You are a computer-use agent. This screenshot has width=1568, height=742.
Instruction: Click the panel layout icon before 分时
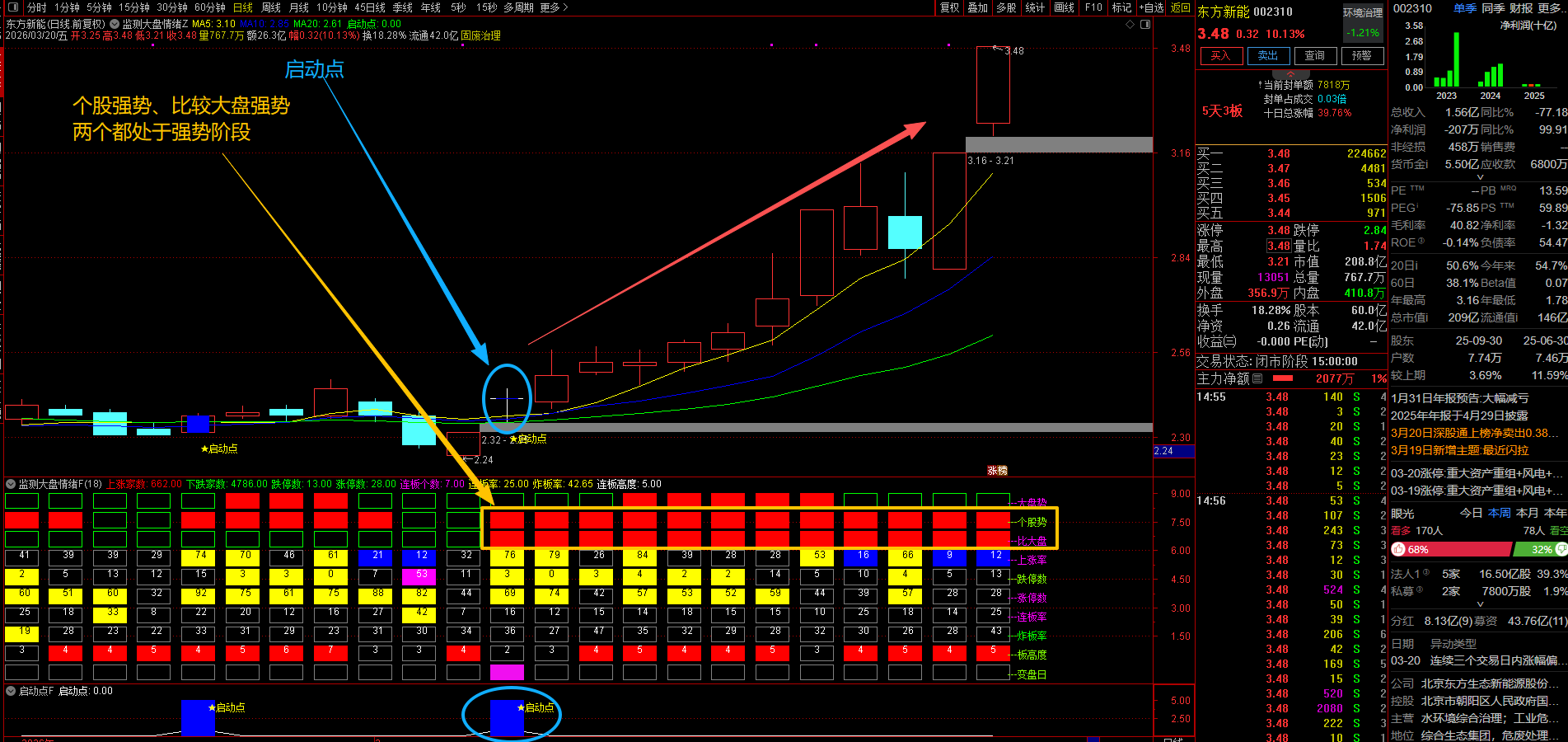(12, 7)
